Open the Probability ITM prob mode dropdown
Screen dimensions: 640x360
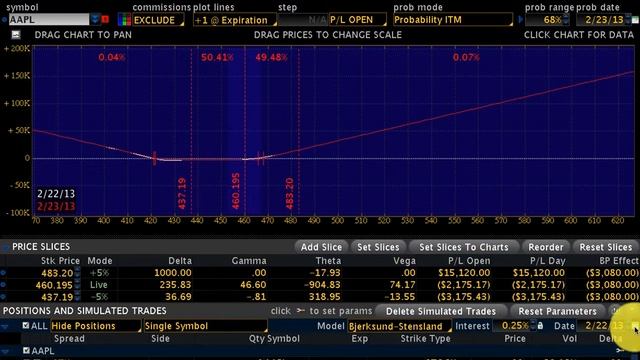453,20
